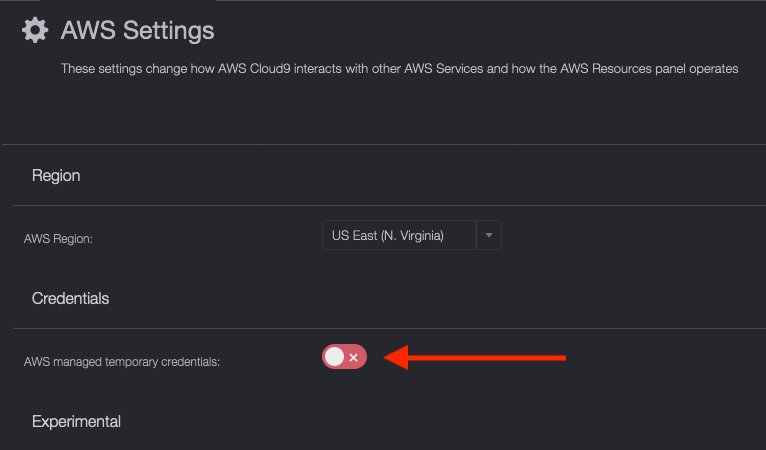Viewport: 766px width, 450px height.
Task: Click the red arrow's horizontal tail line
Action: point(487,358)
